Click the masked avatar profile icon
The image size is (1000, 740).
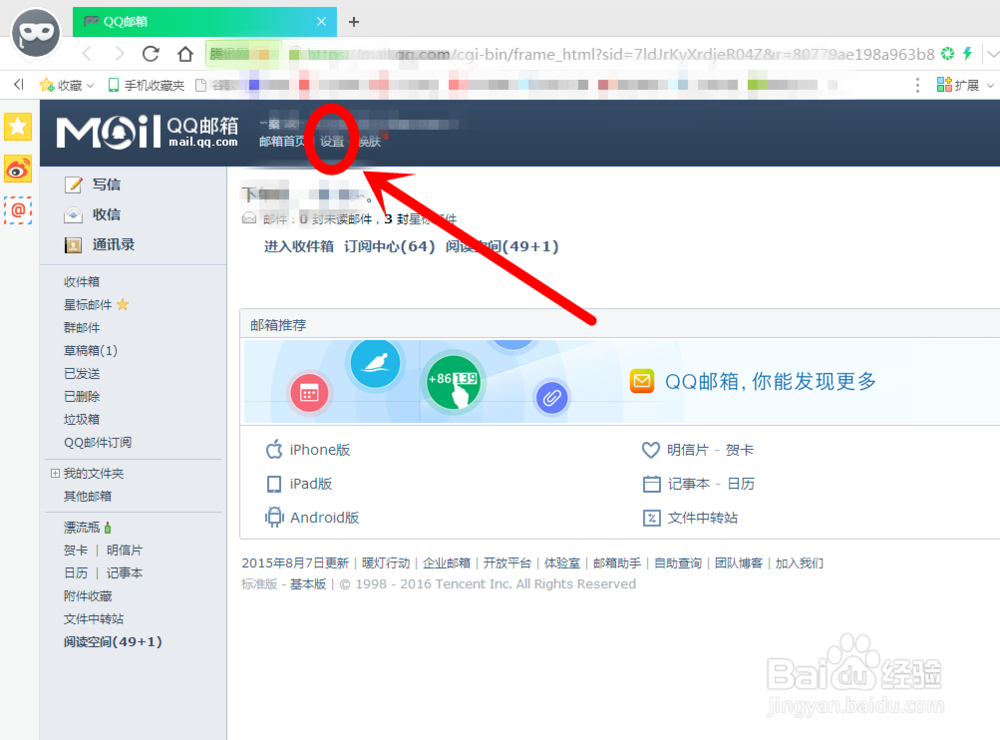coord(36,33)
